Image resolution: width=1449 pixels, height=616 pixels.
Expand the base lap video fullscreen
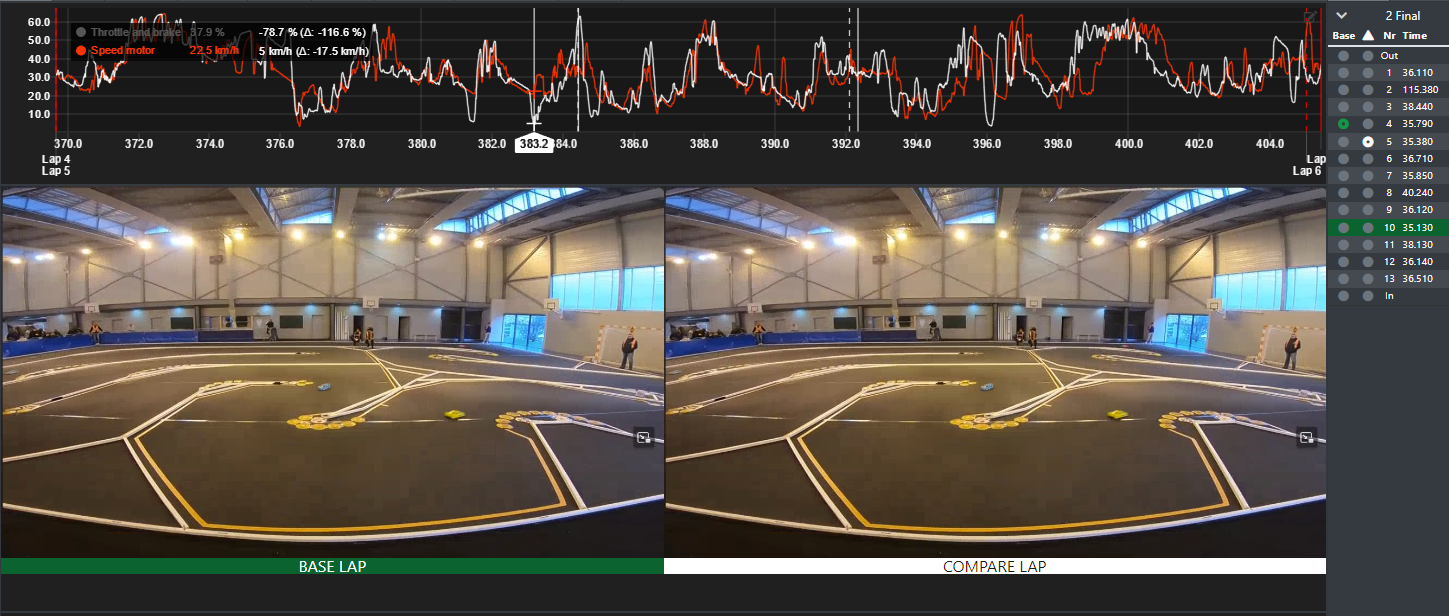644,437
